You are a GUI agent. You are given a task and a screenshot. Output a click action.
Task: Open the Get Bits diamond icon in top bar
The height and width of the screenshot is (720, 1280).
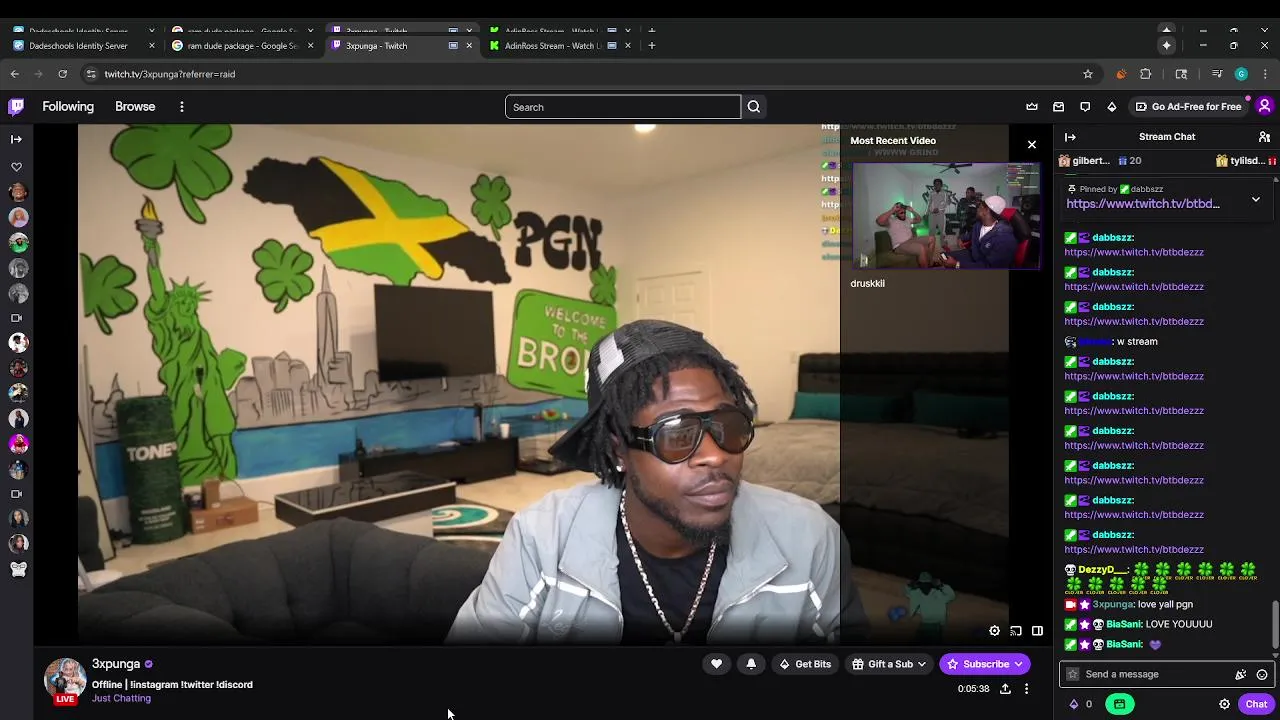(x=1112, y=106)
